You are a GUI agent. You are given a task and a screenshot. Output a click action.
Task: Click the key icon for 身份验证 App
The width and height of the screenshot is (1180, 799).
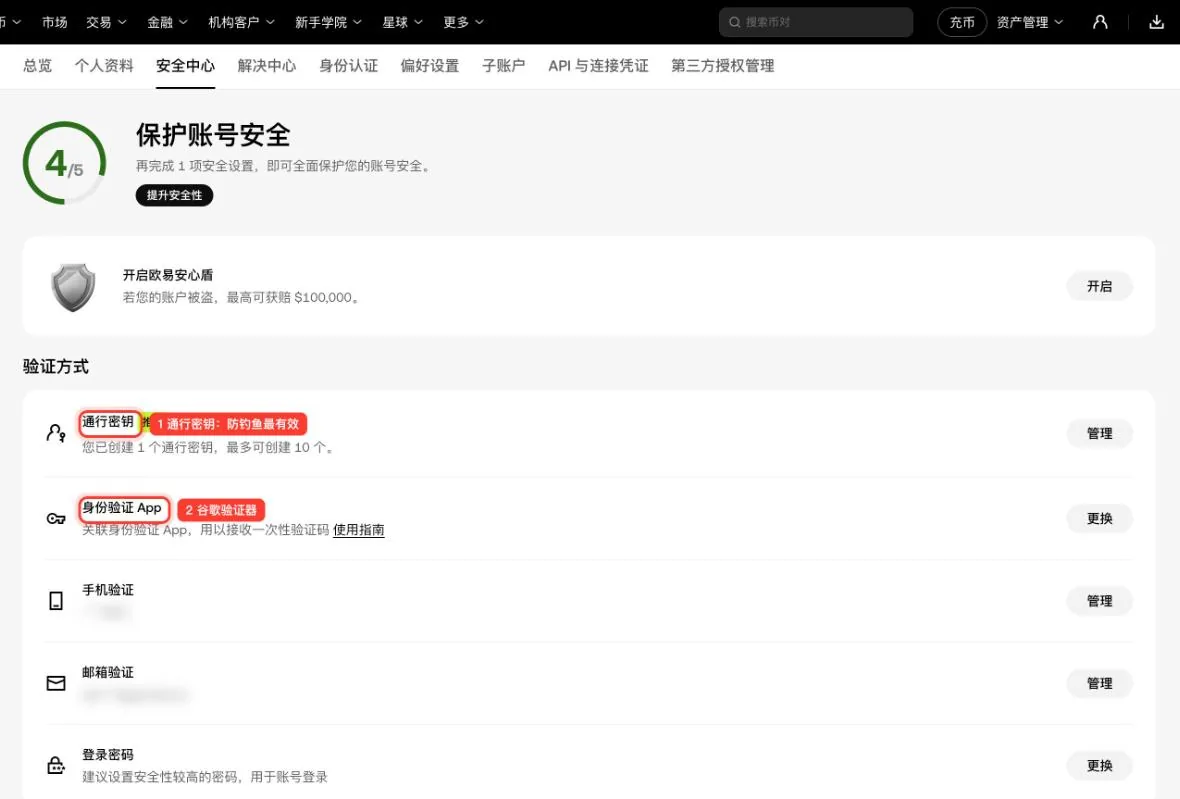pos(56,518)
